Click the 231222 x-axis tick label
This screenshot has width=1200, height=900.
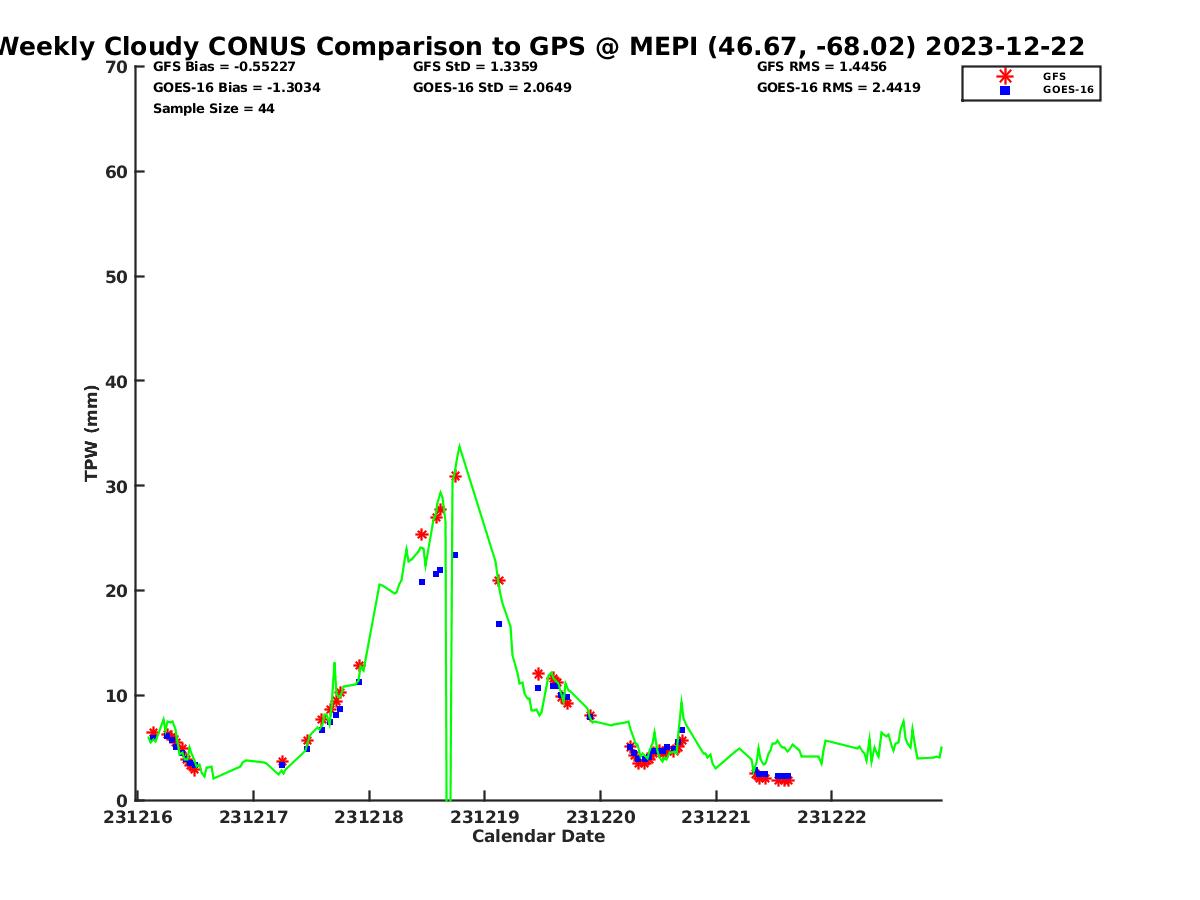click(831, 817)
